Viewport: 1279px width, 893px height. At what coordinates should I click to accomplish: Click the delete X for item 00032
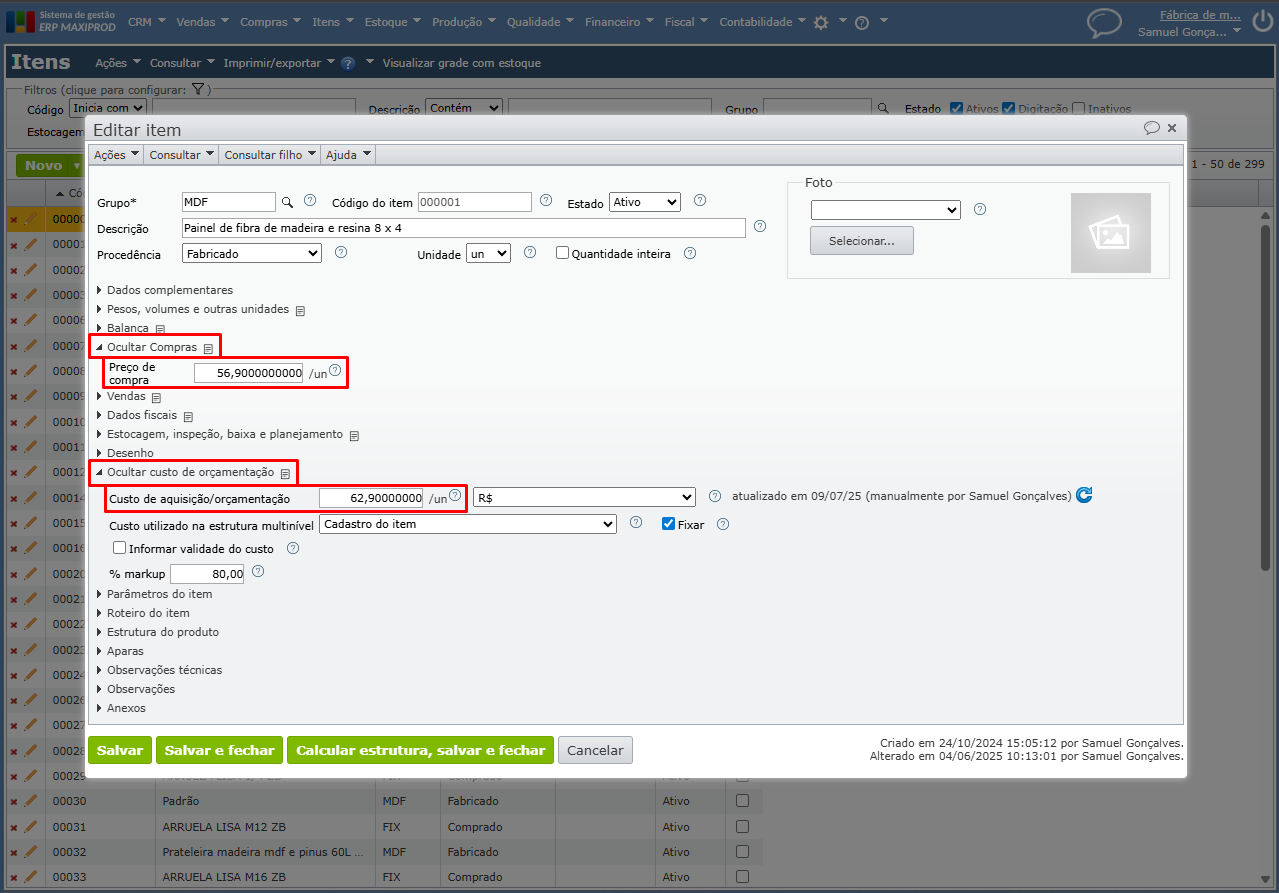(13, 853)
